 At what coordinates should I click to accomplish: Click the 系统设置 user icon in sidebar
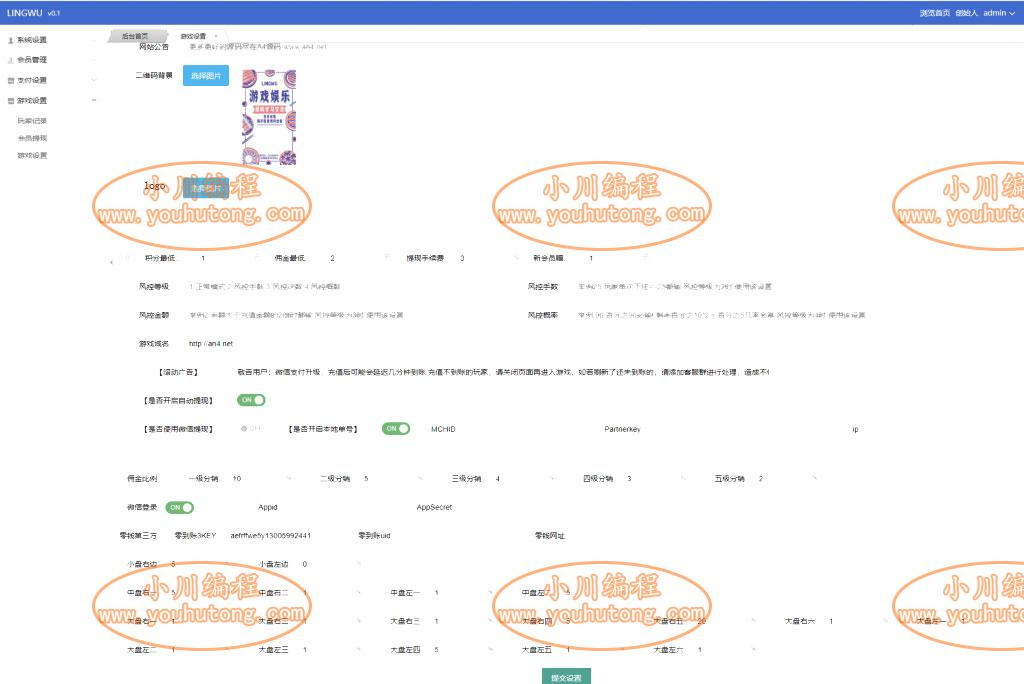click(10, 41)
